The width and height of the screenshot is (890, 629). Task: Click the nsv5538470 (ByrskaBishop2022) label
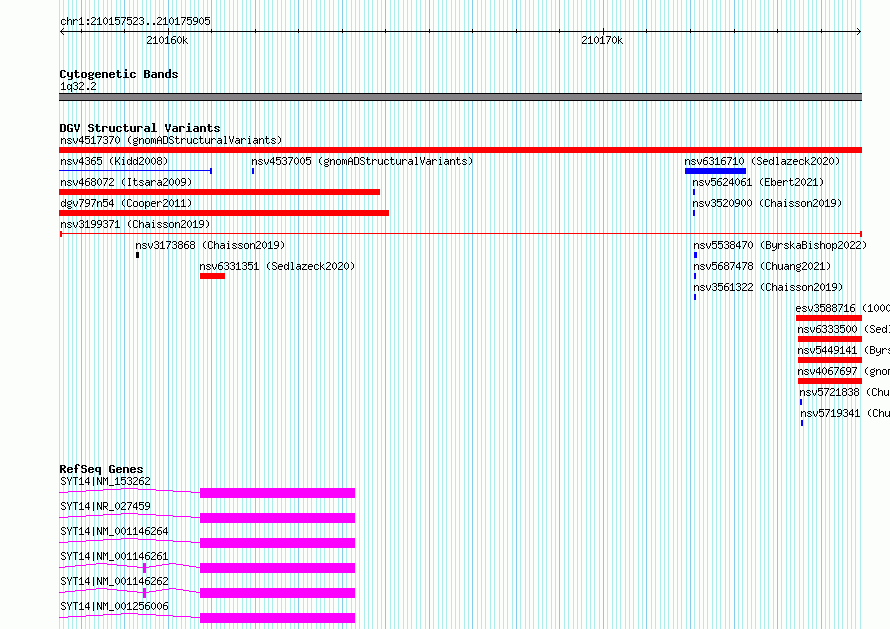780,245
